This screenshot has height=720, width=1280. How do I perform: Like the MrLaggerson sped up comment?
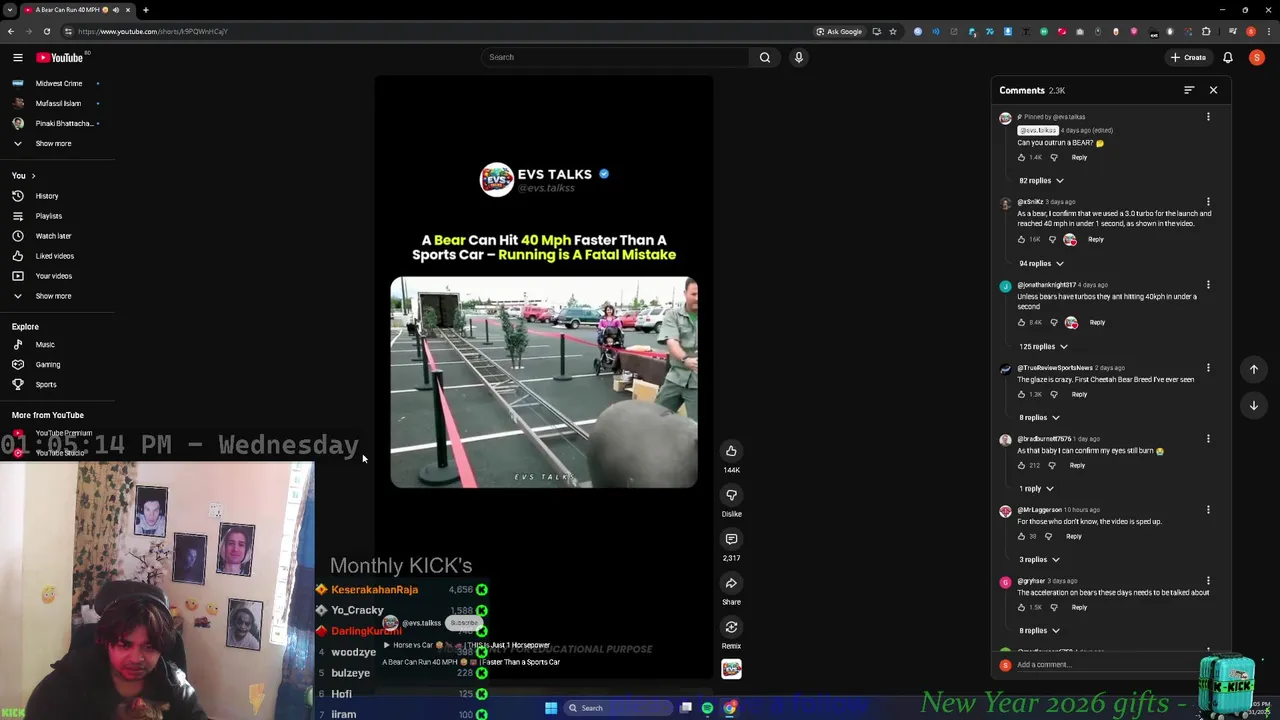(x=1021, y=536)
